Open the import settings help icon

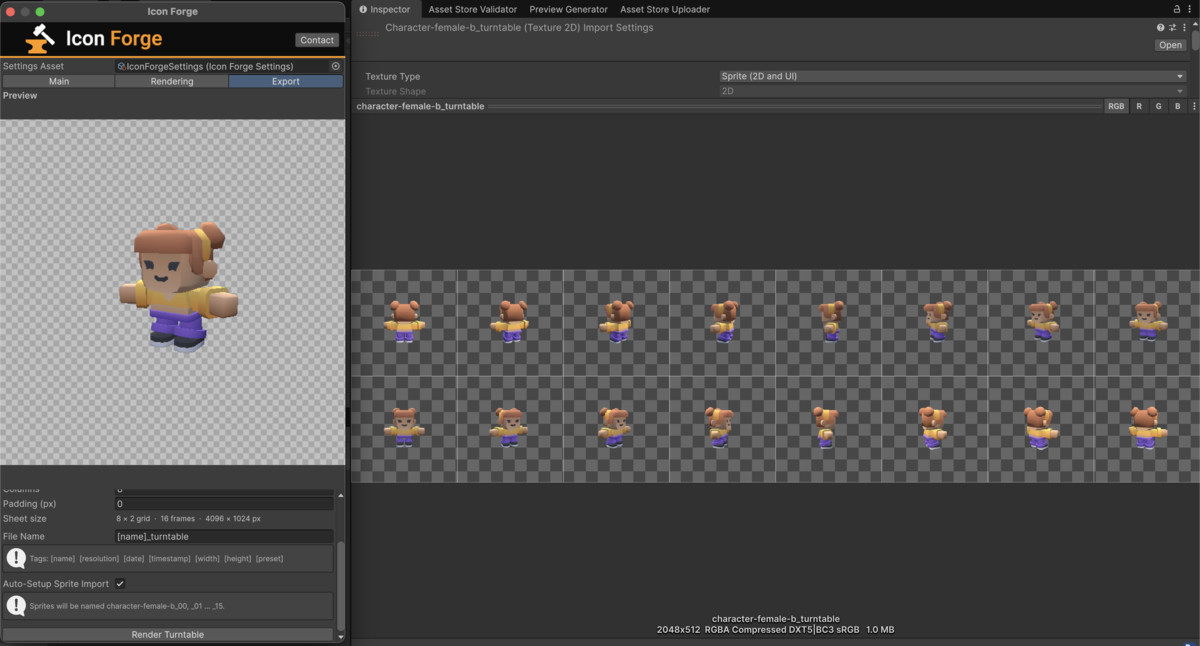point(1161,28)
